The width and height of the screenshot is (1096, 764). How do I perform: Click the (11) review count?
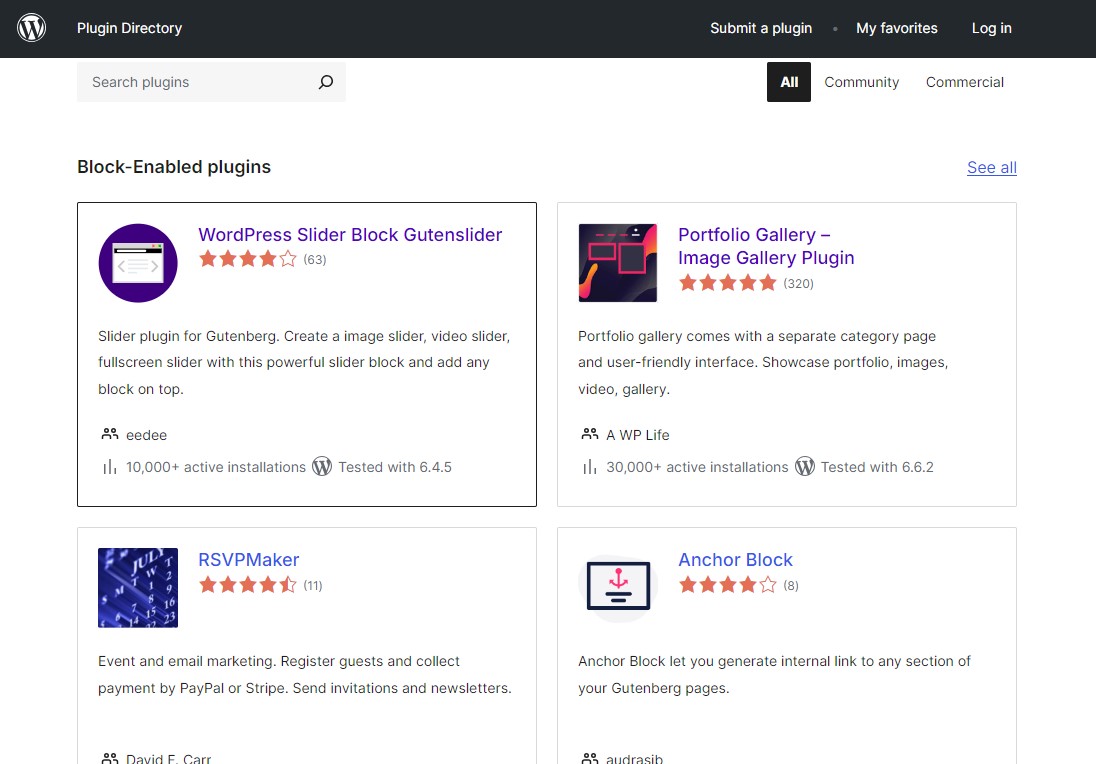tap(312, 586)
